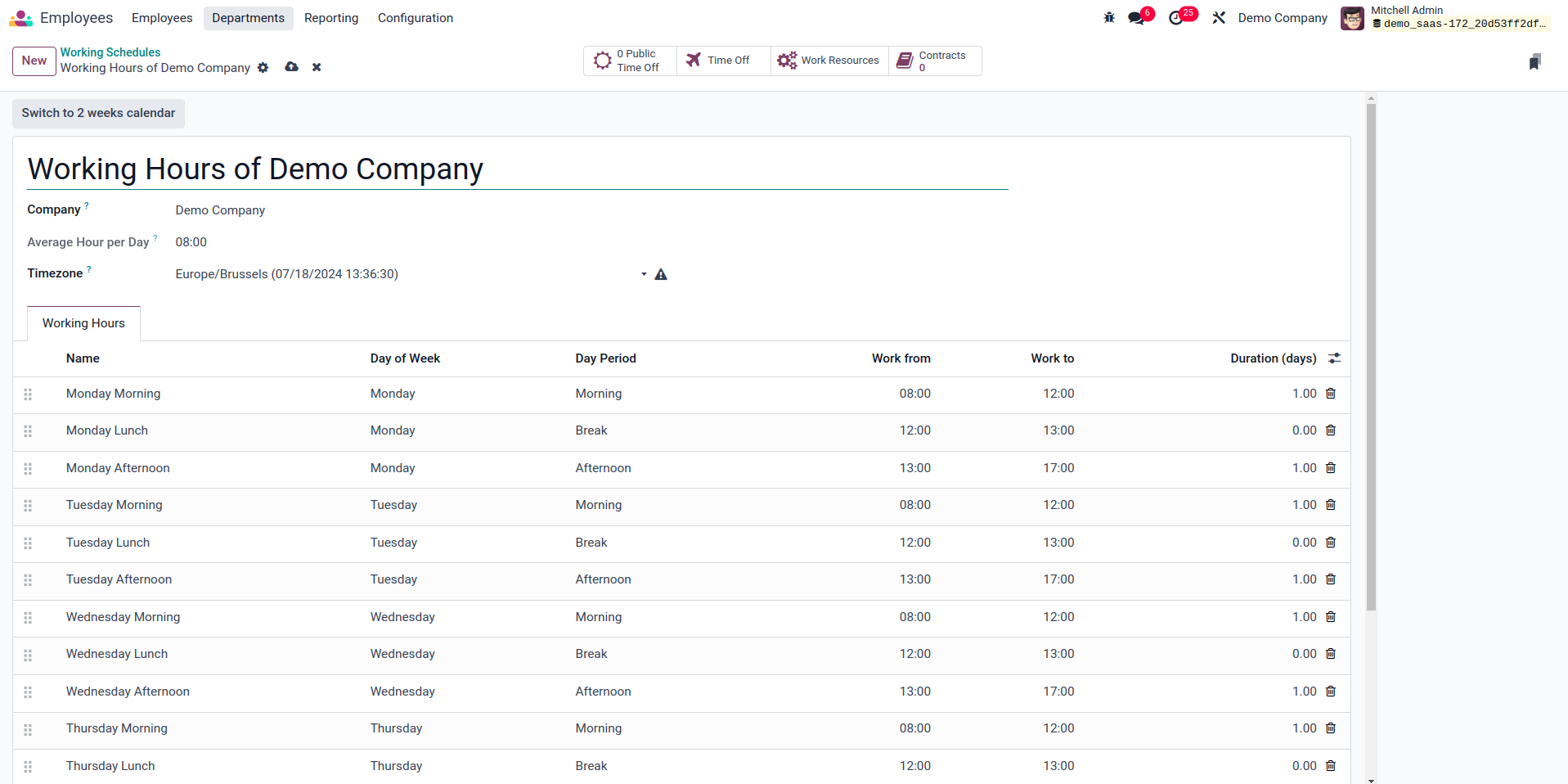Open Contracts stat button
Viewport: 1568px width, 784px height.
pyautogui.click(x=935, y=61)
